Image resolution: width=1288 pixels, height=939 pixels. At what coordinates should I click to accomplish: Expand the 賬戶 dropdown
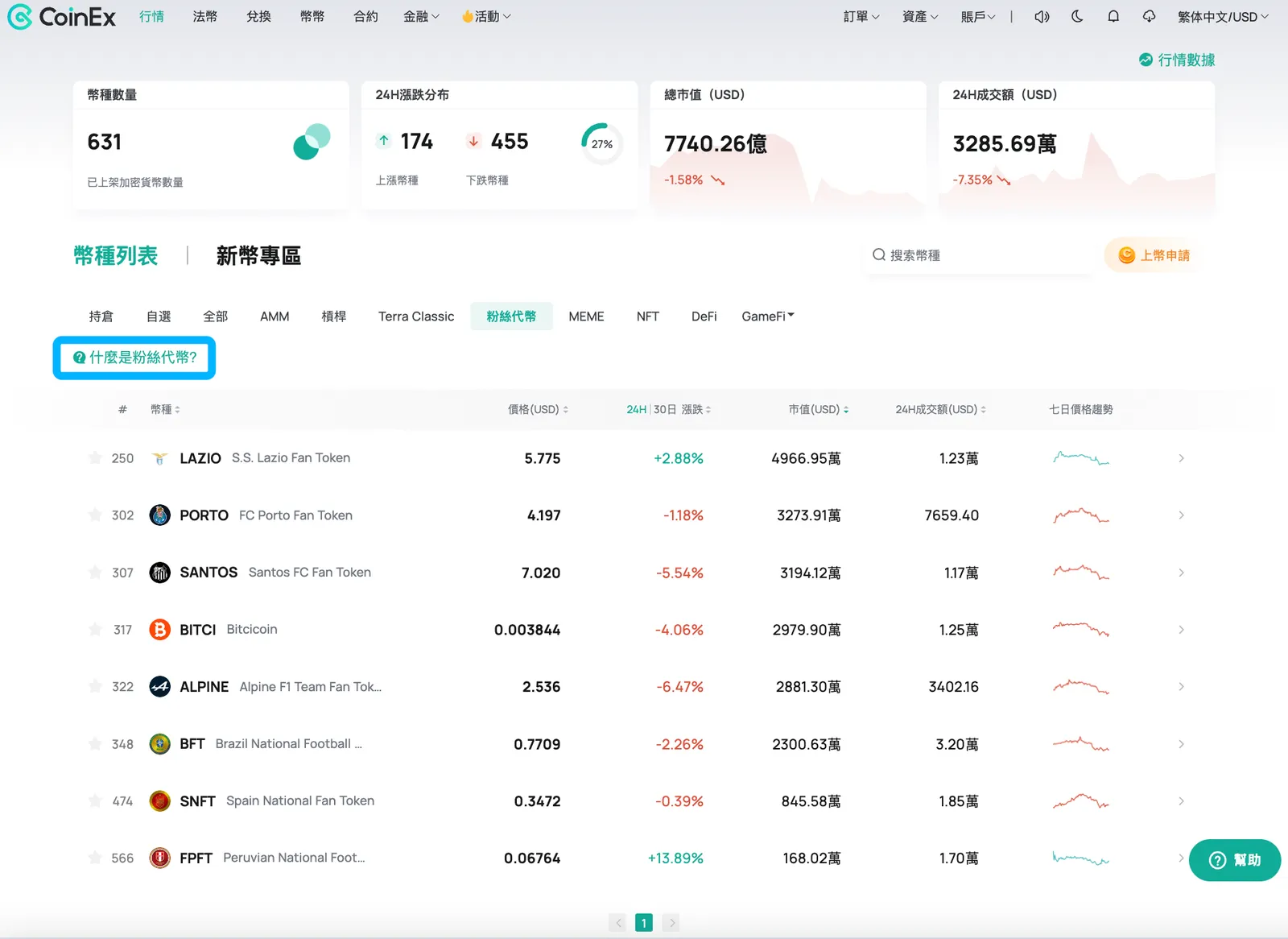[978, 16]
